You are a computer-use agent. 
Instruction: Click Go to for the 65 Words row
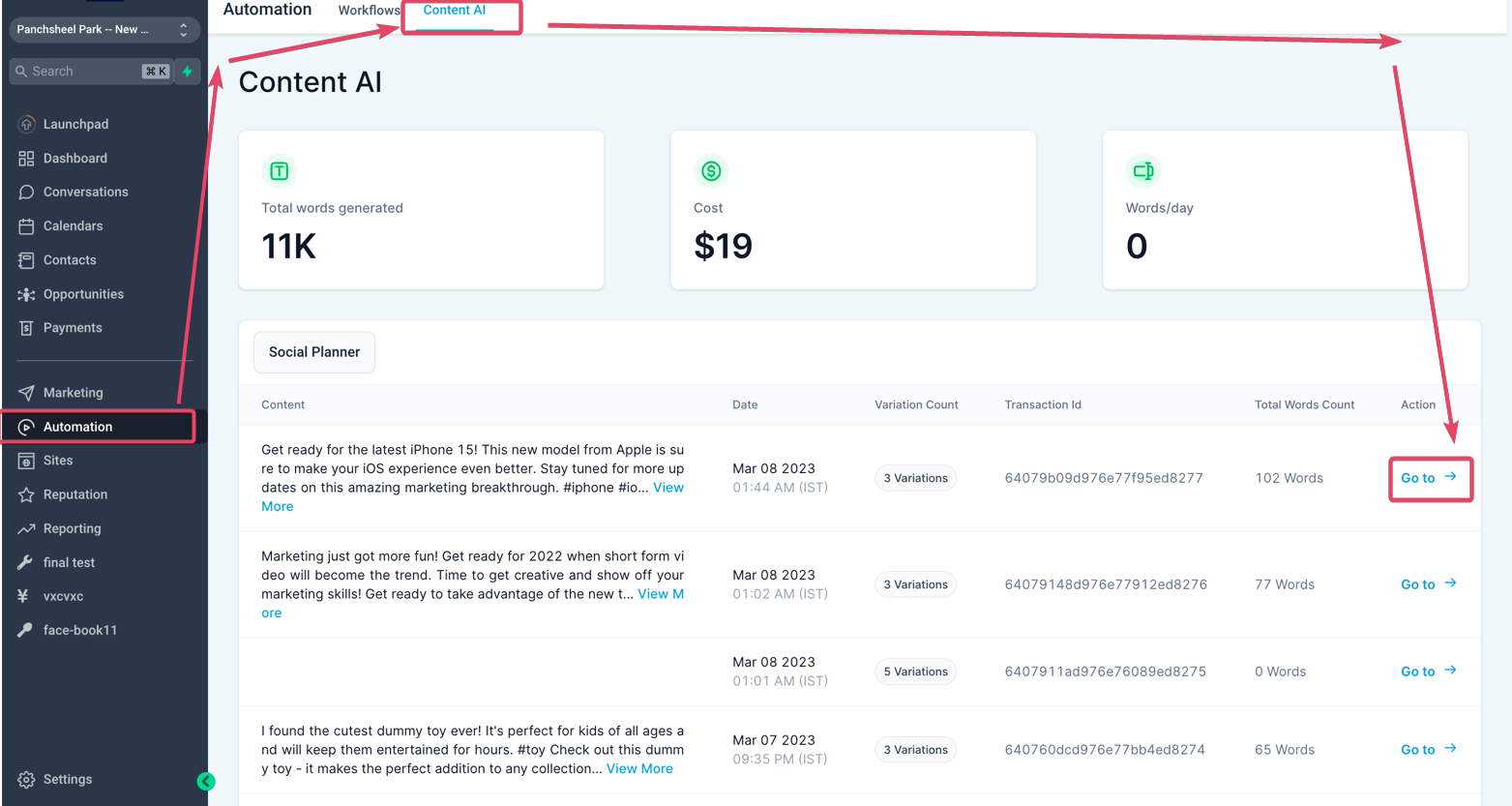[x=1429, y=750]
